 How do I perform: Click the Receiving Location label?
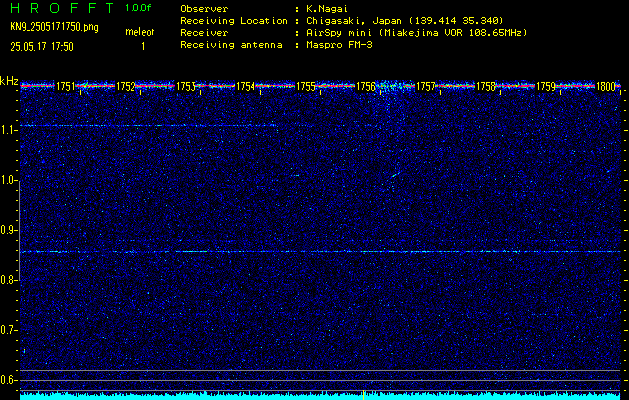(234, 20)
